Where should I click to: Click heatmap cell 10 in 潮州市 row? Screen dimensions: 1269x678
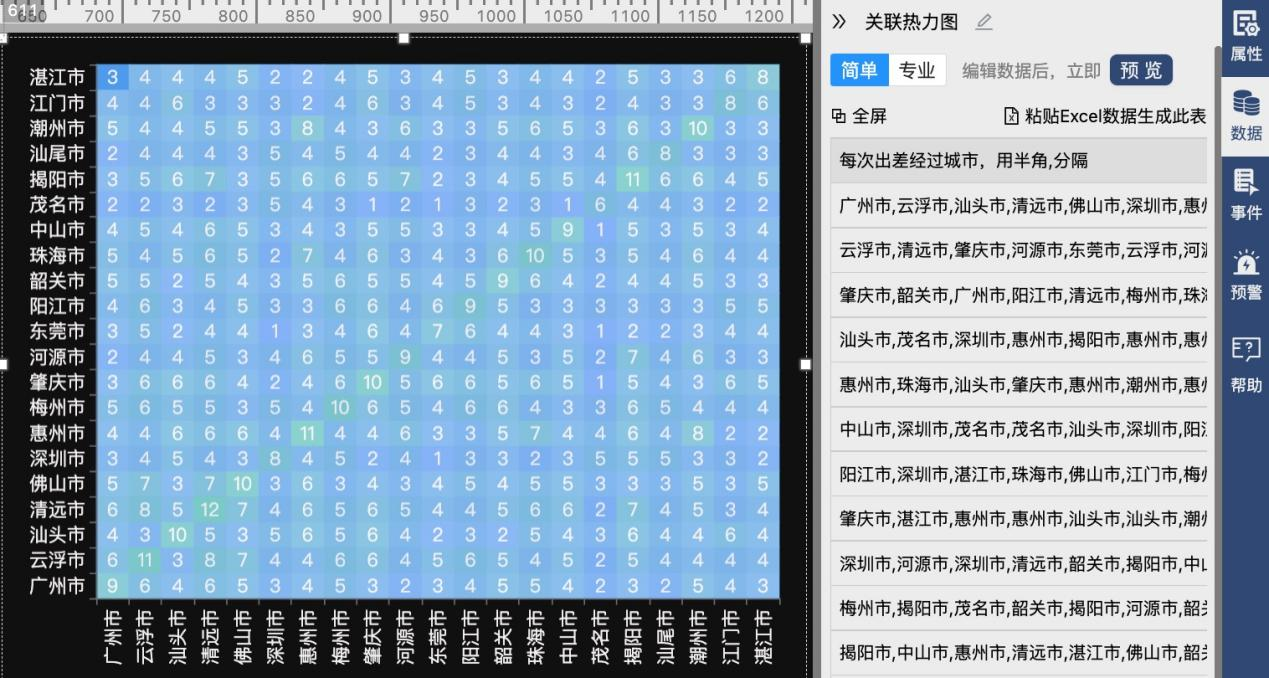click(698, 128)
